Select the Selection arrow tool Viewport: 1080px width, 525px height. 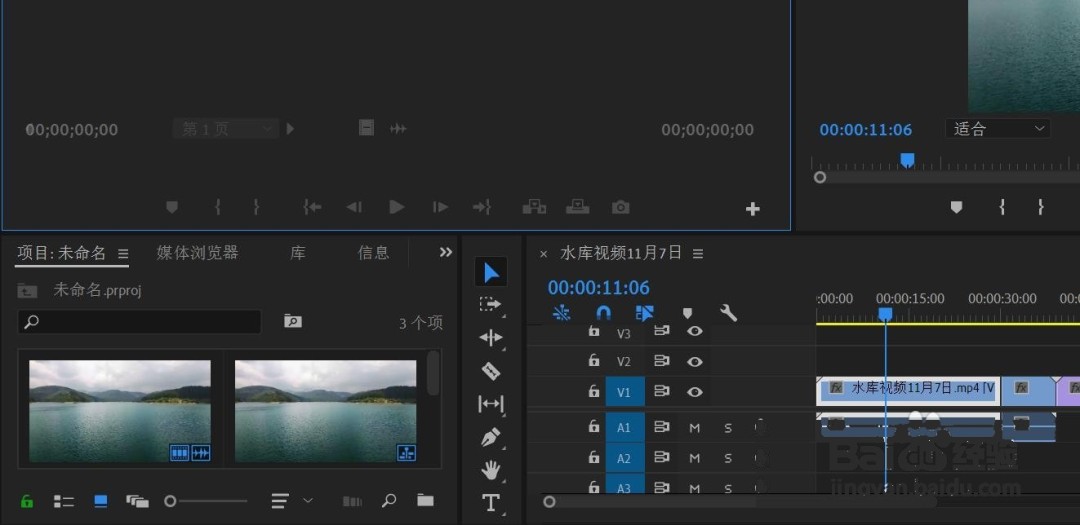click(491, 272)
